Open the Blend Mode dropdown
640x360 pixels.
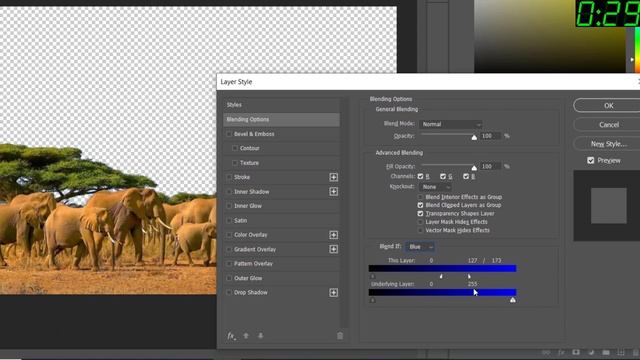pyautogui.click(x=451, y=124)
